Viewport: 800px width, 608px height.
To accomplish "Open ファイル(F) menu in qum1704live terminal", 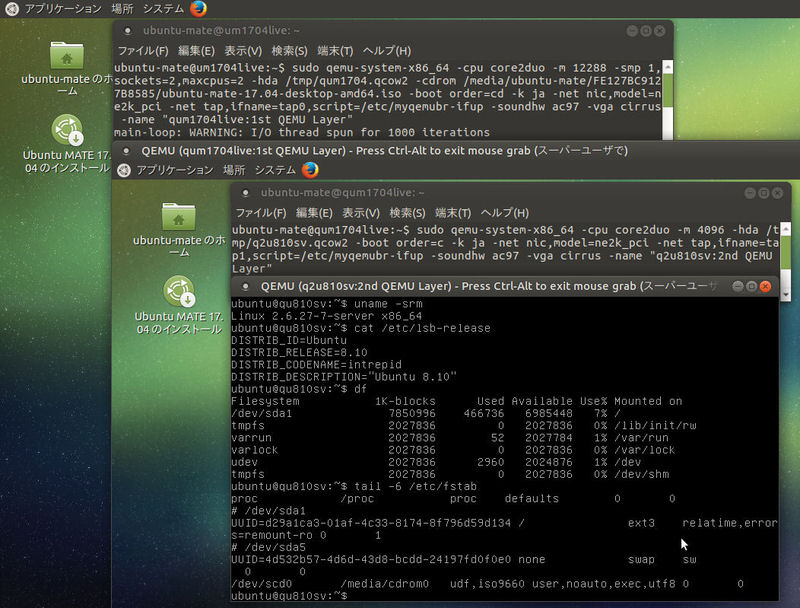I will (261, 213).
